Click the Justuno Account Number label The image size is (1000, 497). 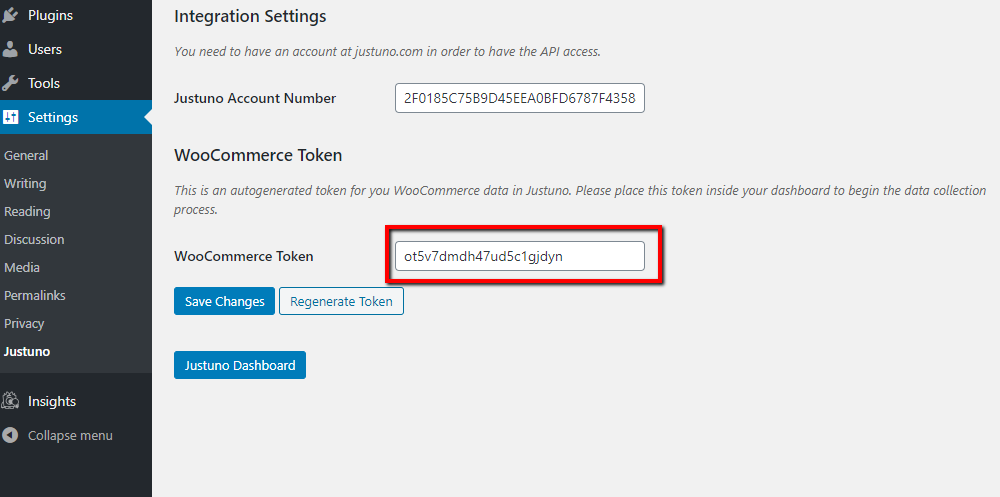point(255,98)
